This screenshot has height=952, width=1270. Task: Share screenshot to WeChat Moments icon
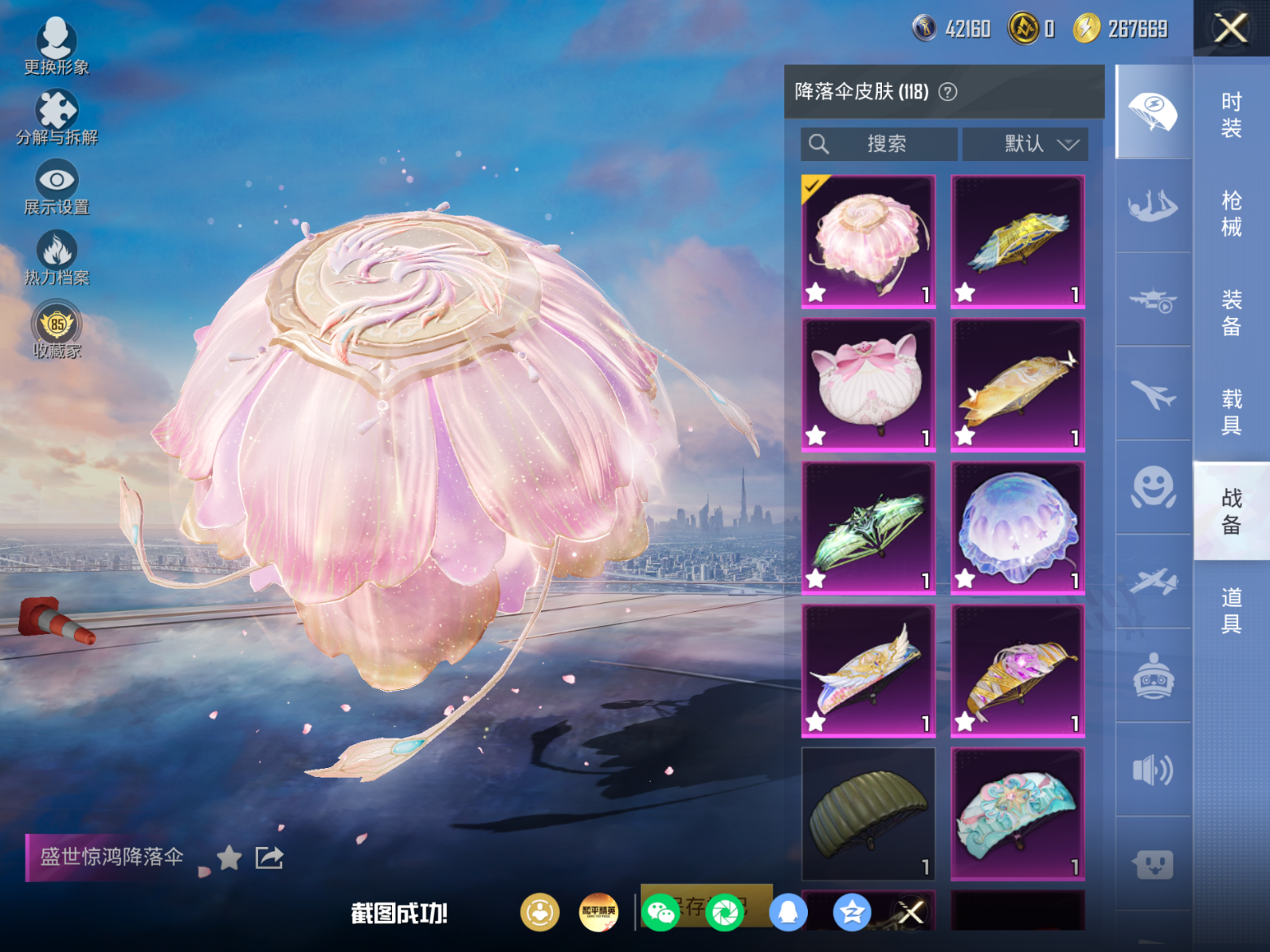click(x=725, y=913)
